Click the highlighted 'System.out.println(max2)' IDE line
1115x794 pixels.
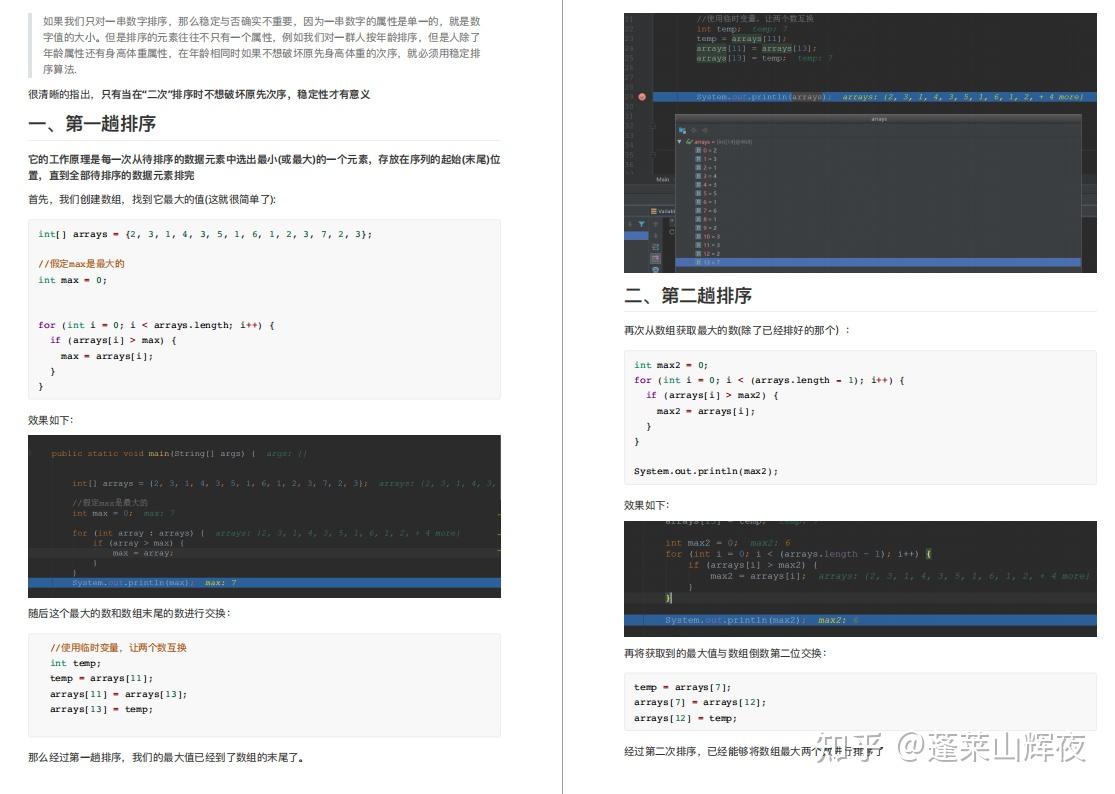[860, 621]
